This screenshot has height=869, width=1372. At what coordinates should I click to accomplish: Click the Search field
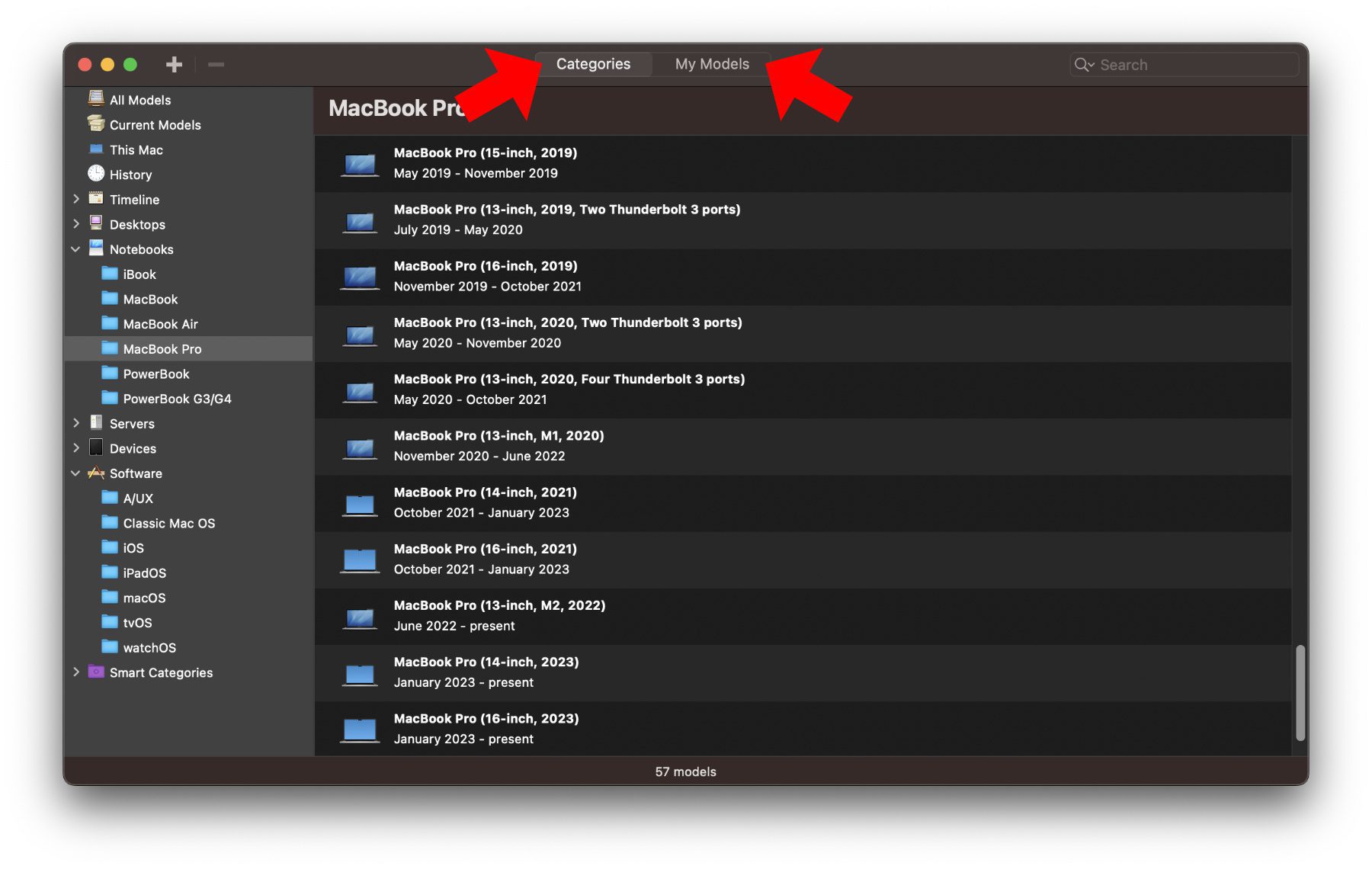[1184, 65]
